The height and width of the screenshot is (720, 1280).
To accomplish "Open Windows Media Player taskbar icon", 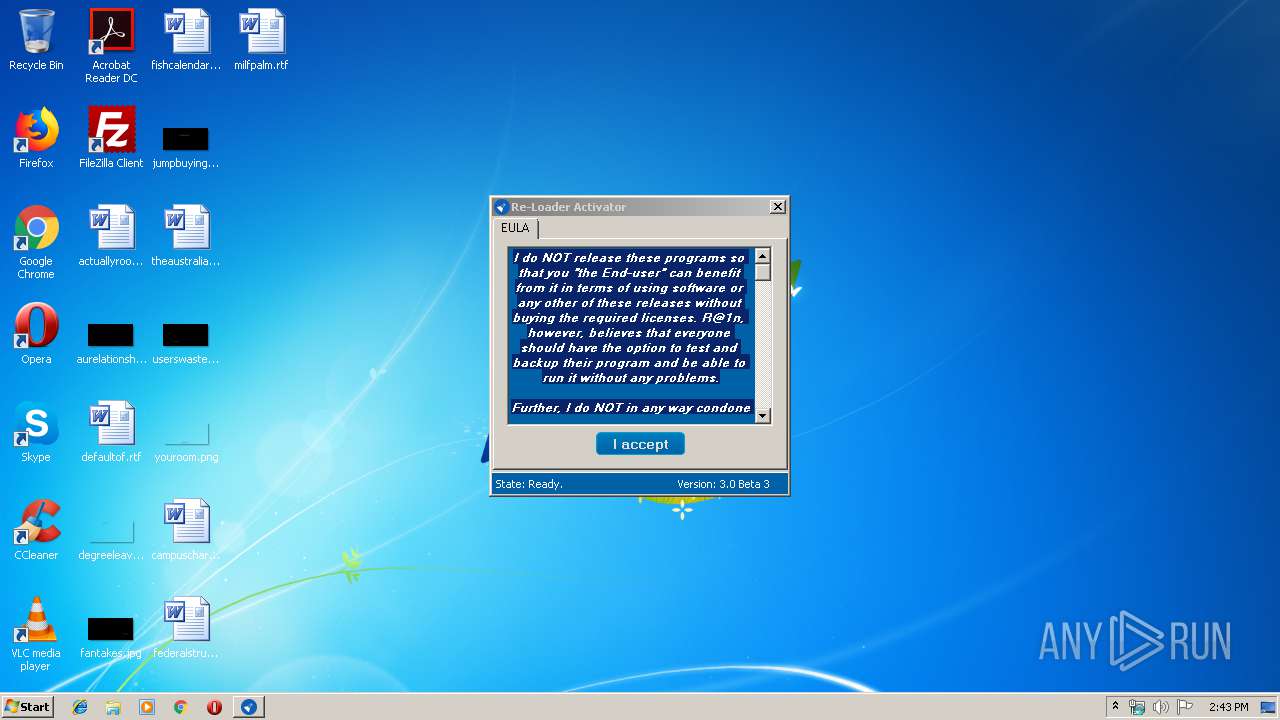I will coord(147,707).
